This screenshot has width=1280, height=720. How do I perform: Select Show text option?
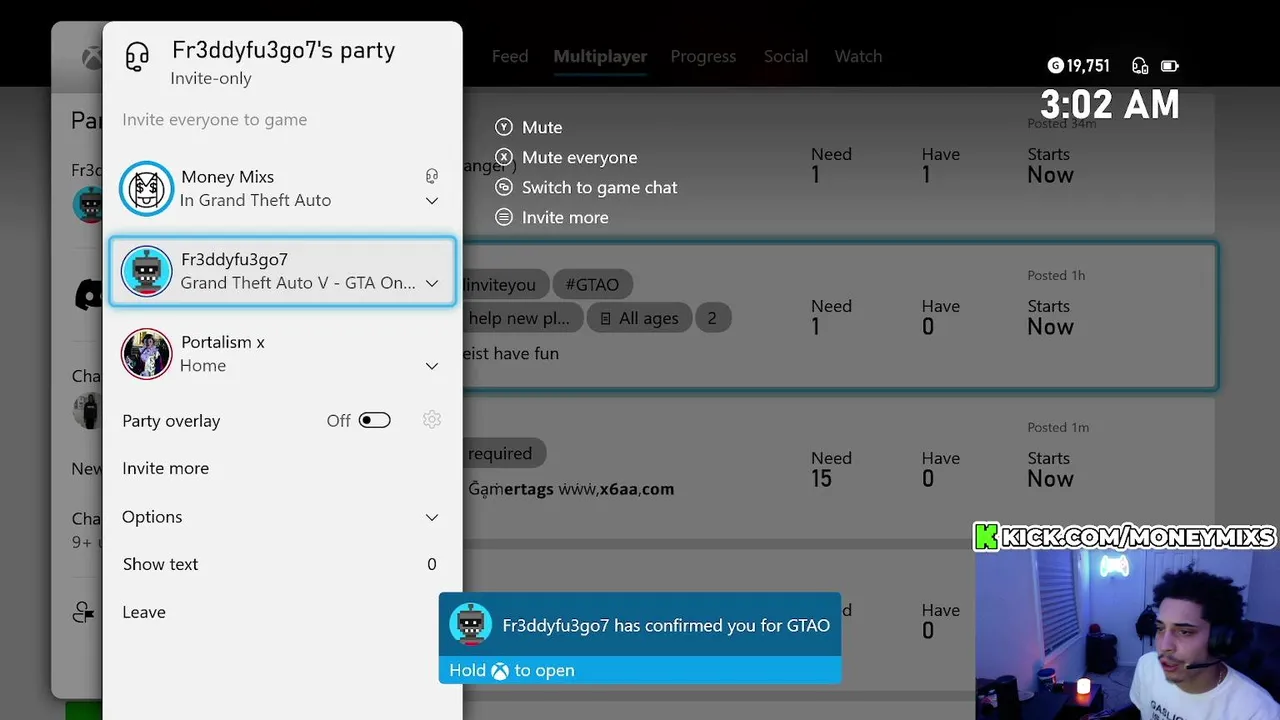(161, 564)
